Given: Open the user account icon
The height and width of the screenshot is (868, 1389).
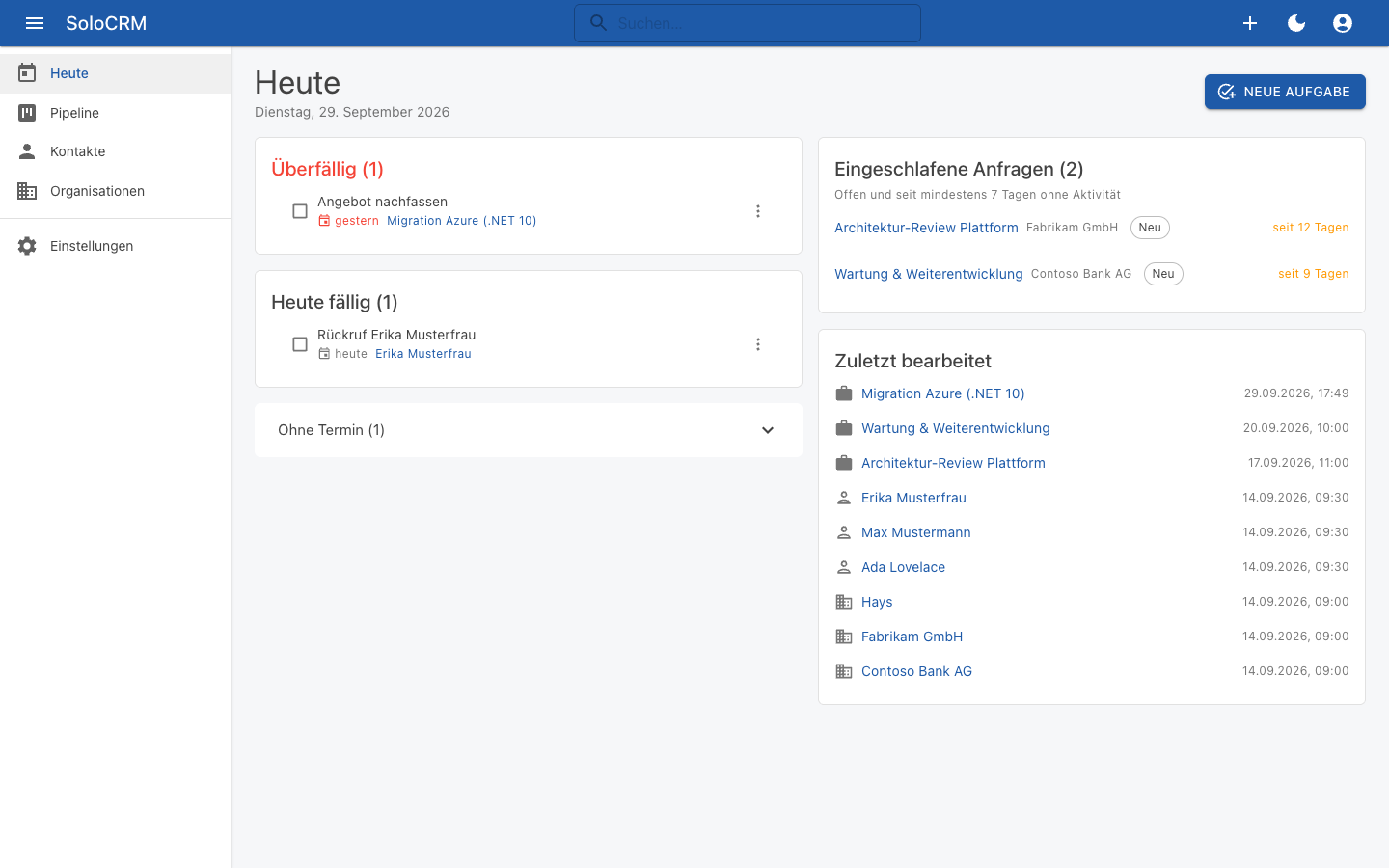Looking at the screenshot, I should (1343, 23).
